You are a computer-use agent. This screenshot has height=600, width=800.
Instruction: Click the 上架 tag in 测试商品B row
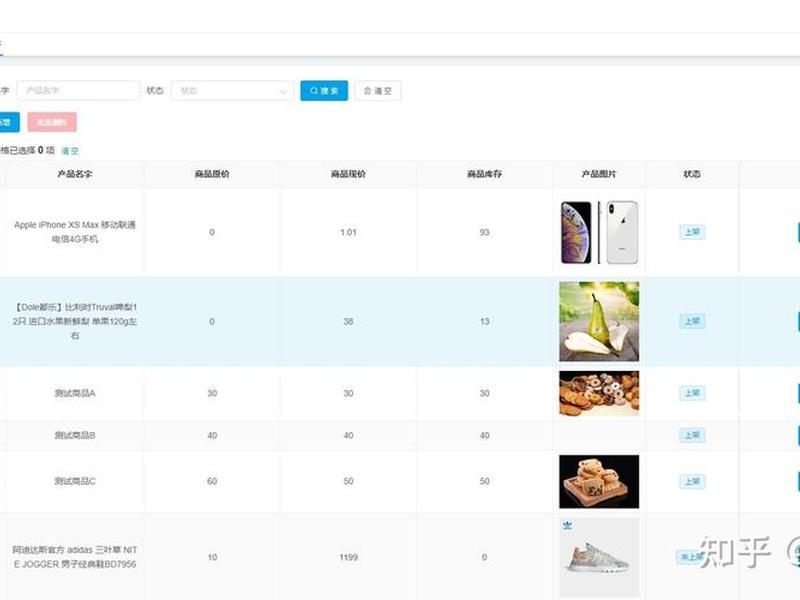tap(692, 435)
